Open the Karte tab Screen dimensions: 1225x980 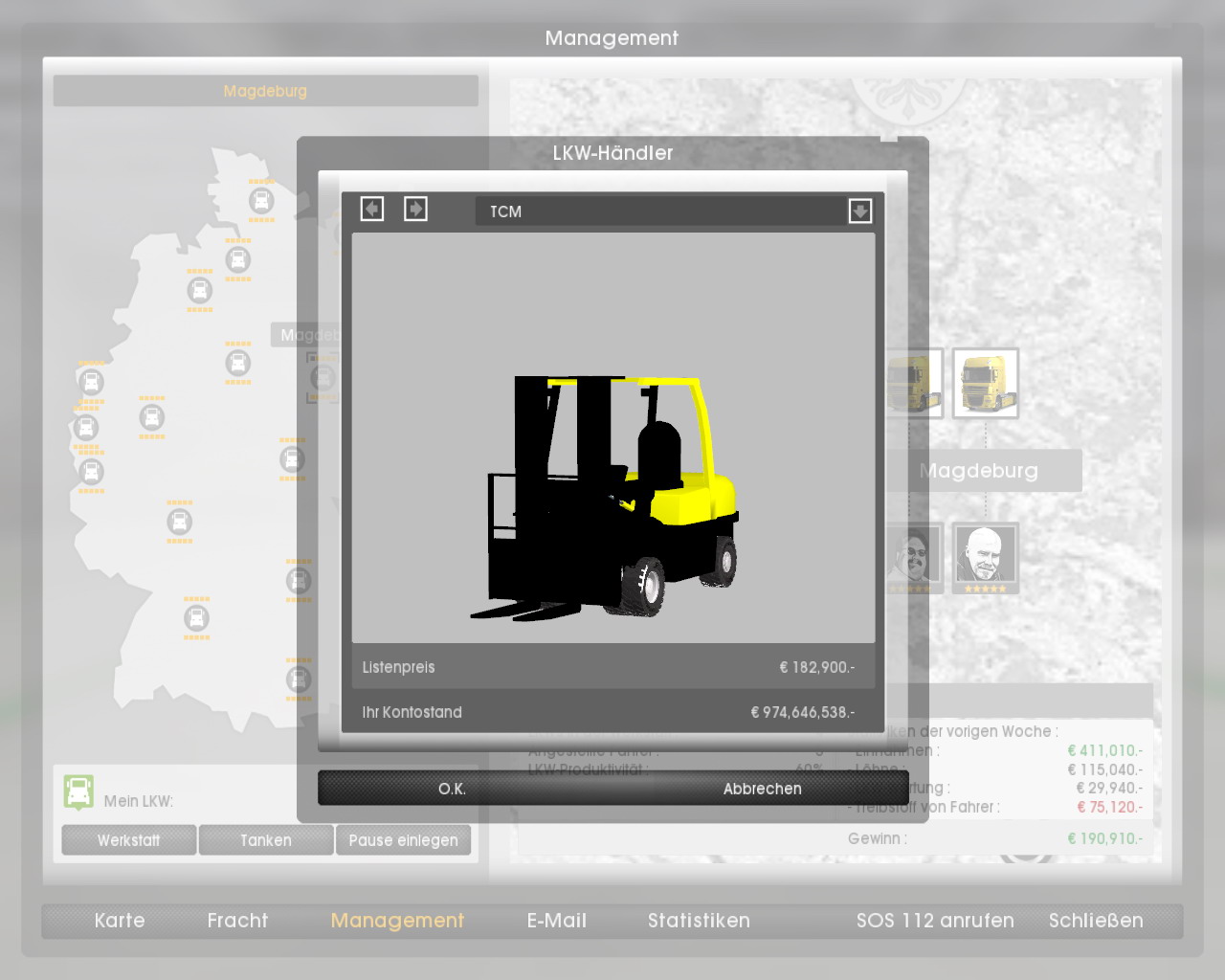(120, 921)
